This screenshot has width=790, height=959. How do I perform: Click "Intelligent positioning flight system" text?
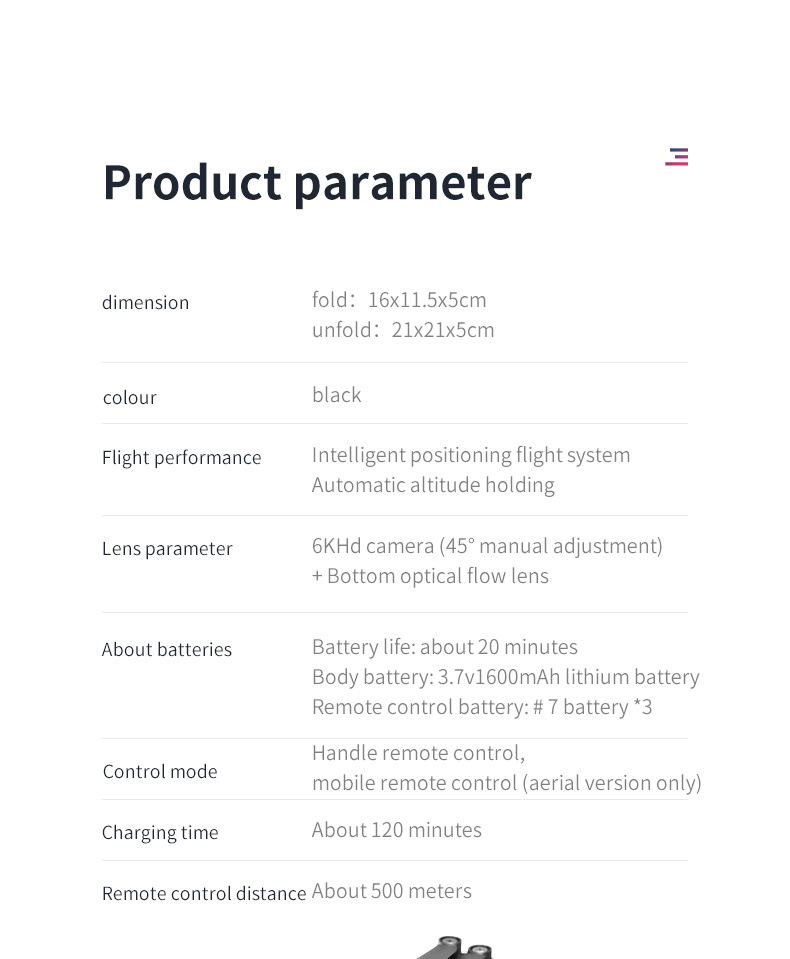click(x=471, y=455)
